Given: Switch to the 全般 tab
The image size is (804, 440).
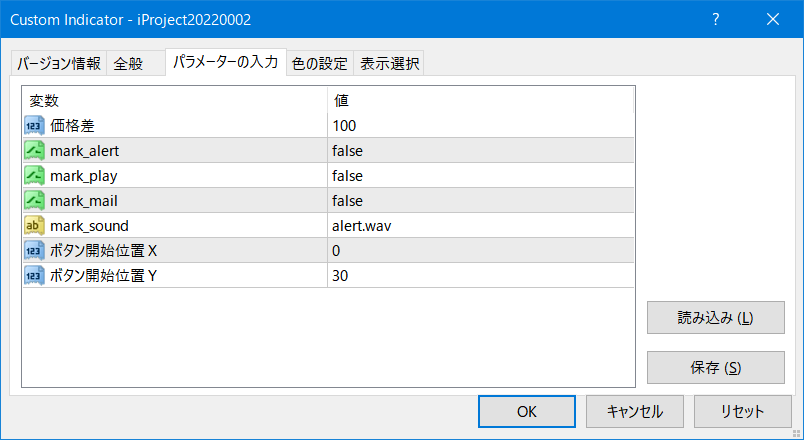Looking at the screenshot, I should click(x=136, y=64).
